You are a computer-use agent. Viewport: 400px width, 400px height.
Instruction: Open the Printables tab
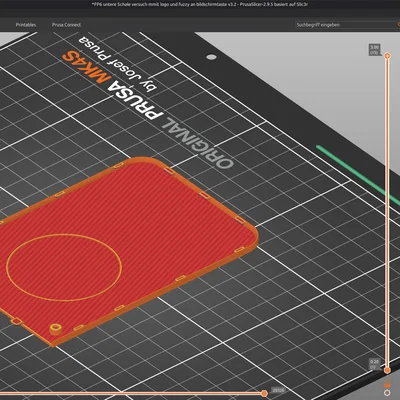pyautogui.click(x=26, y=25)
